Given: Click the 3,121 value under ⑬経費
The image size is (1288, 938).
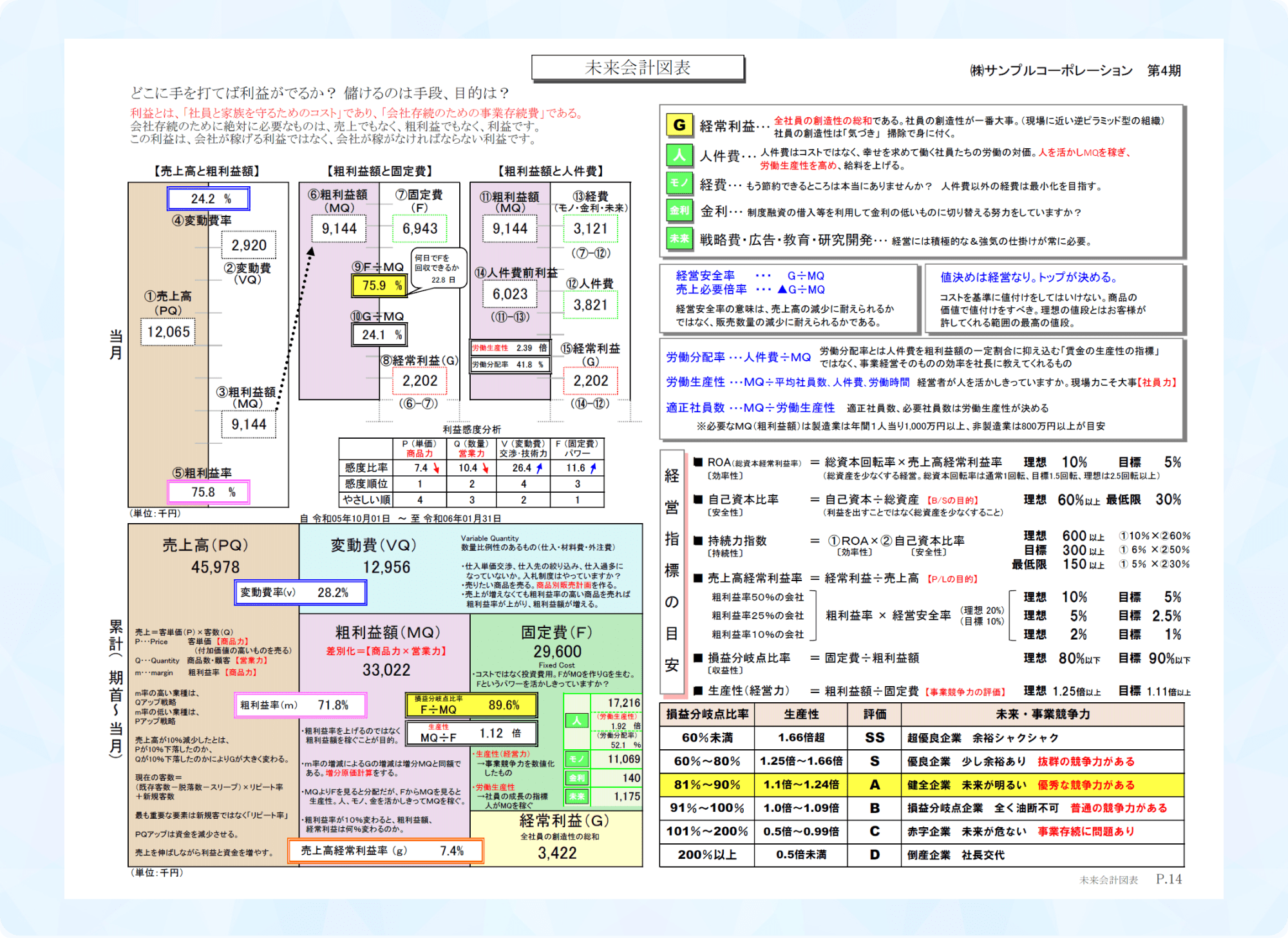Looking at the screenshot, I should coord(591,229).
